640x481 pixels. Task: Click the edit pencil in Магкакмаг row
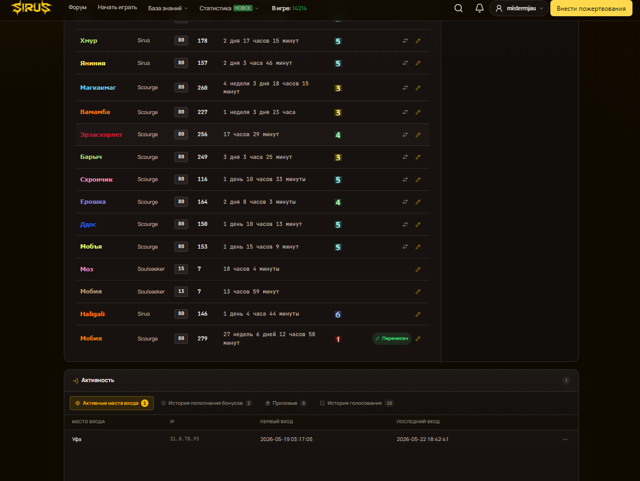click(418, 88)
